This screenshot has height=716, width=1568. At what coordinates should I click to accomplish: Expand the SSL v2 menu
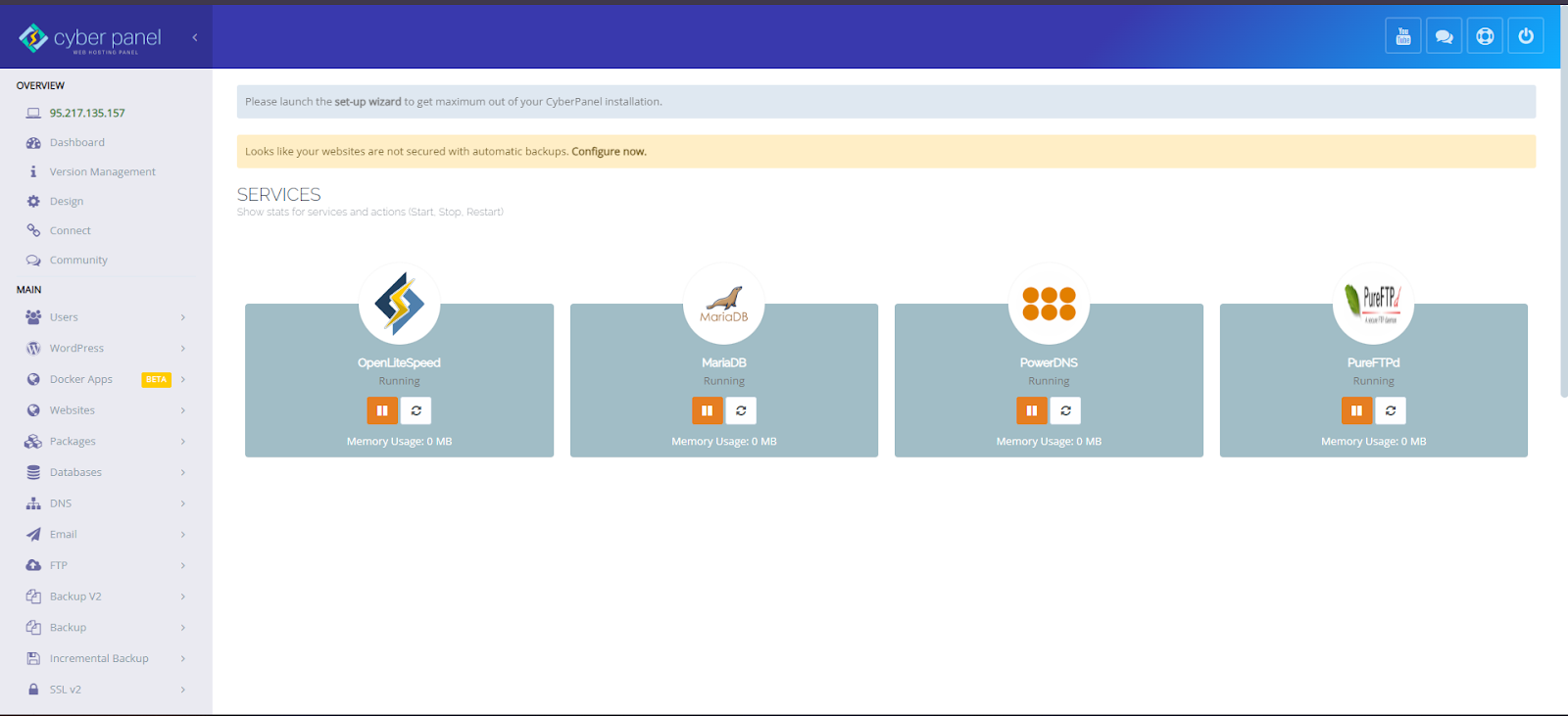[x=106, y=690]
